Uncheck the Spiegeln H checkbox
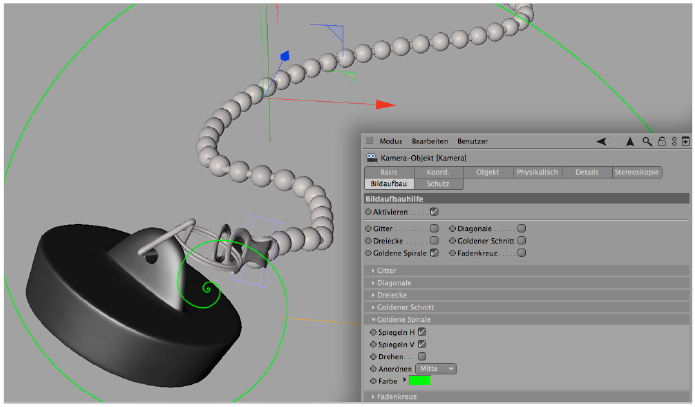695x407 pixels. (x=422, y=331)
